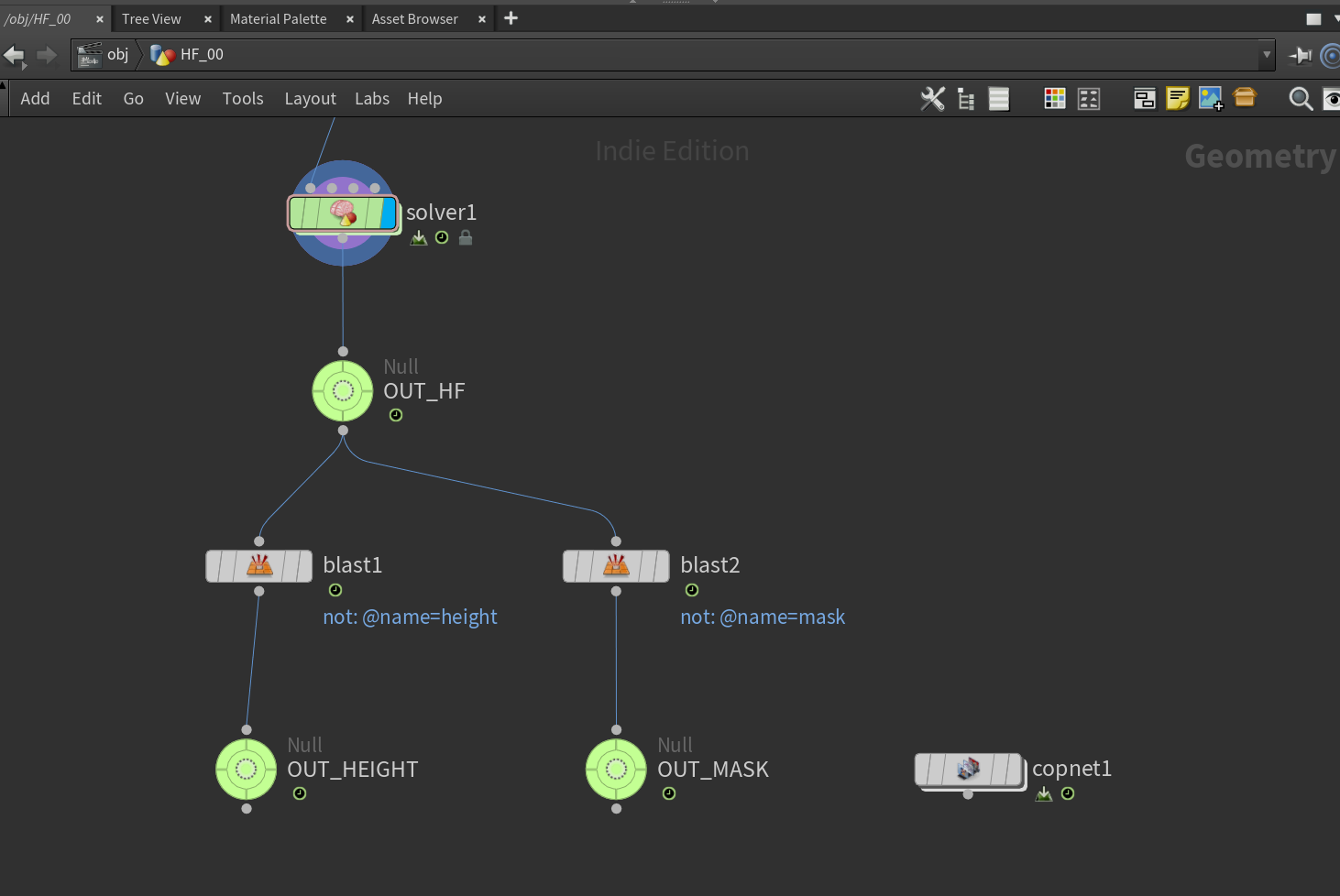Open the node color palette icon

[1055, 99]
